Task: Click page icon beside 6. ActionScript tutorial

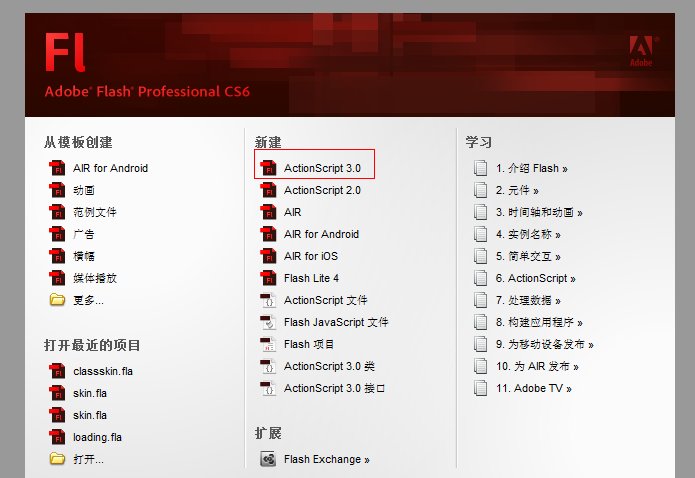Action: coord(480,278)
